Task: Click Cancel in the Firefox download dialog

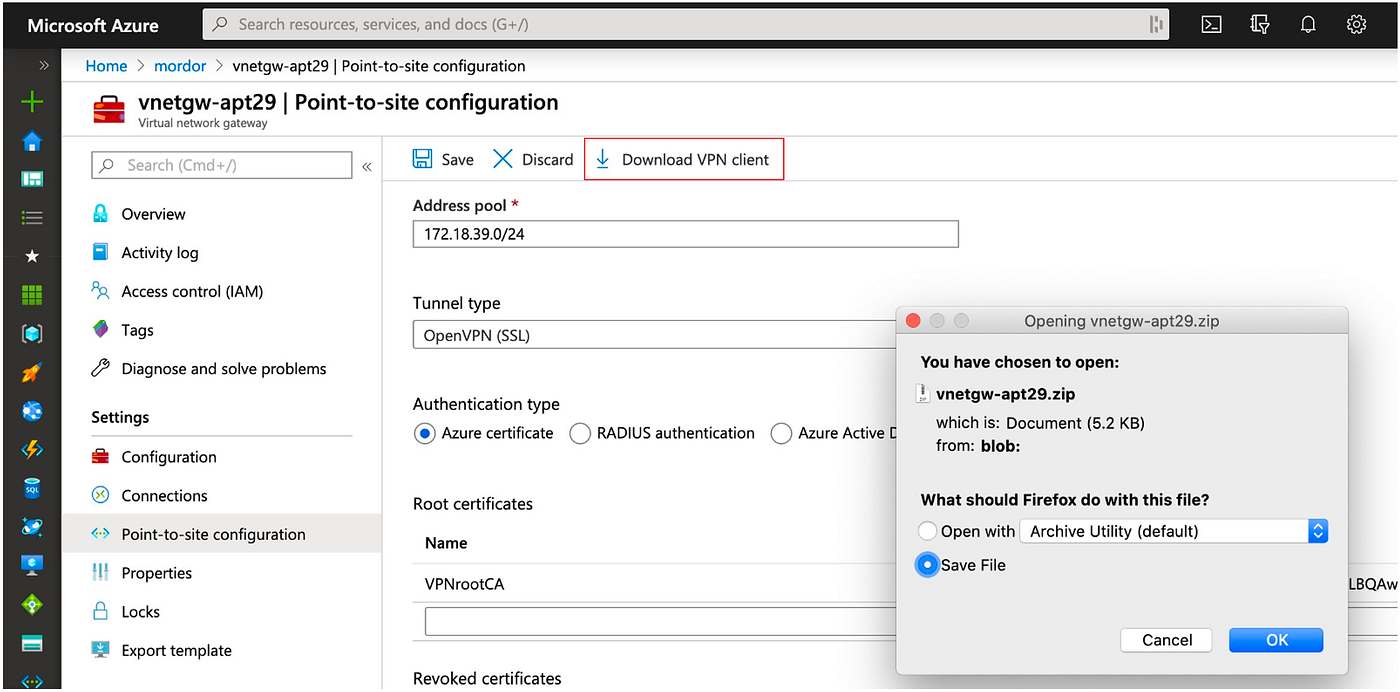Action: pos(1166,640)
